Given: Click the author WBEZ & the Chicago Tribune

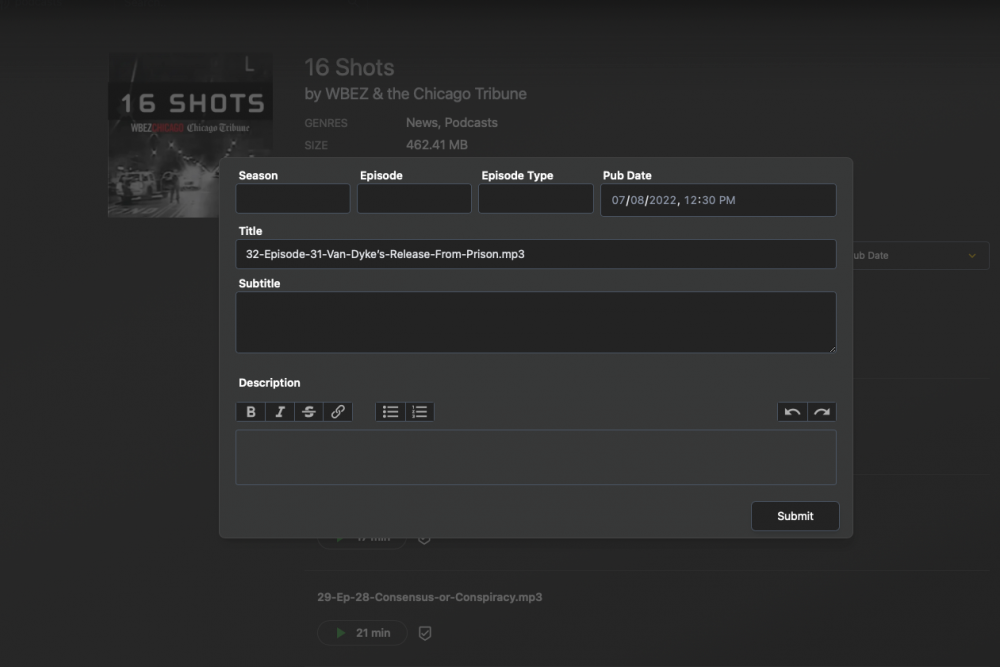Looking at the screenshot, I should pos(426,94).
